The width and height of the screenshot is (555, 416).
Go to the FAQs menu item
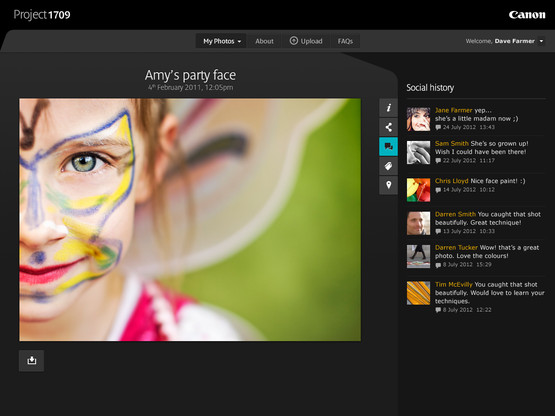point(345,41)
